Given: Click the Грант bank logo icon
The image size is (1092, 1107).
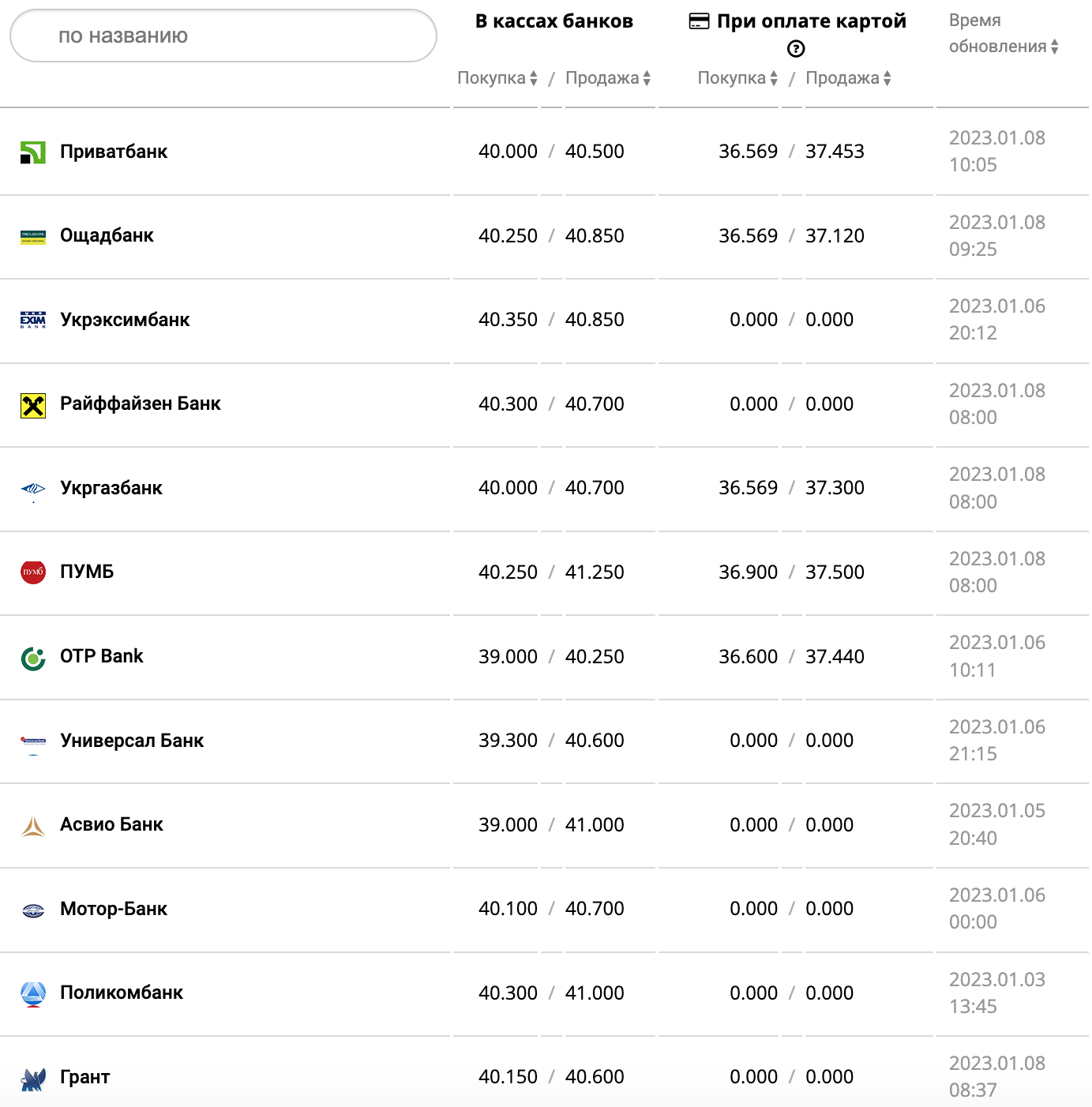Looking at the screenshot, I should [x=33, y=1079].
